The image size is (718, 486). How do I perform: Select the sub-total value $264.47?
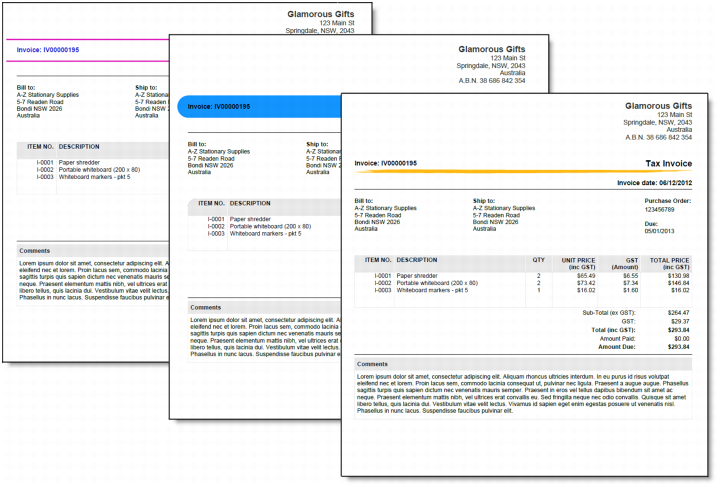pyautogui.click(x=679, y=313)
